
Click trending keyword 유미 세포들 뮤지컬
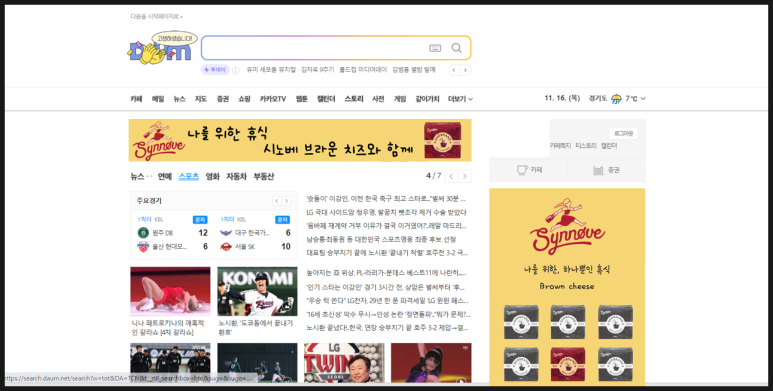[x=271, y=70]
